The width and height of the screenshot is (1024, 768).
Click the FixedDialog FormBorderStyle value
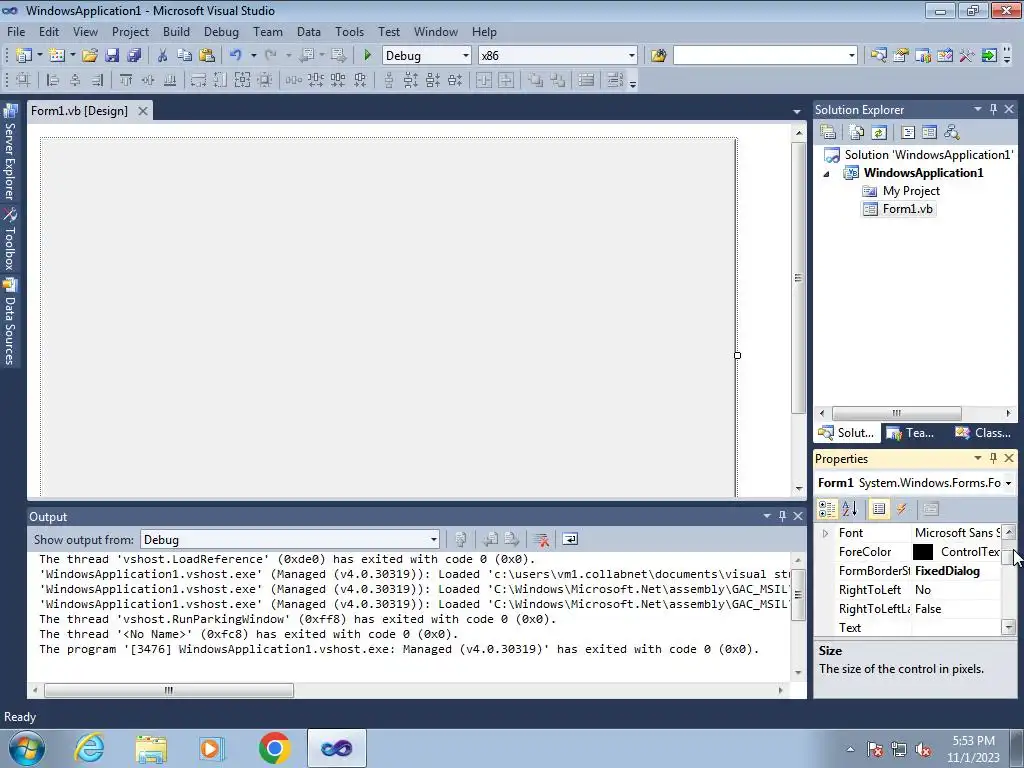[947, 571]
